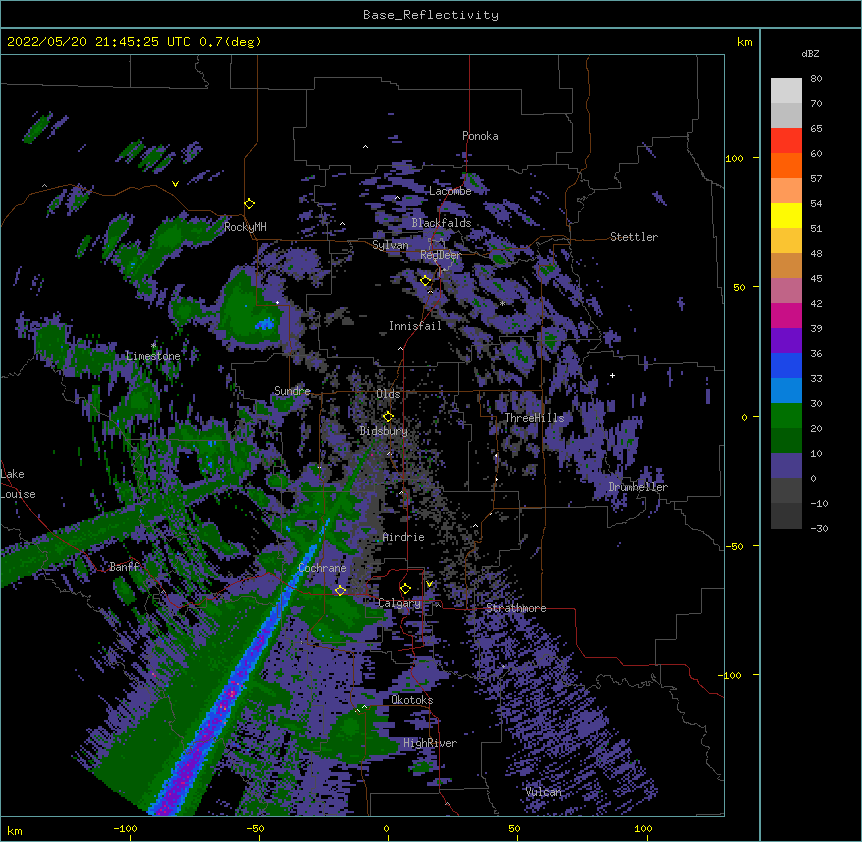Click the white plus marker east of ThreeHills
Viewport: 862px width, 842px height.
612,375
